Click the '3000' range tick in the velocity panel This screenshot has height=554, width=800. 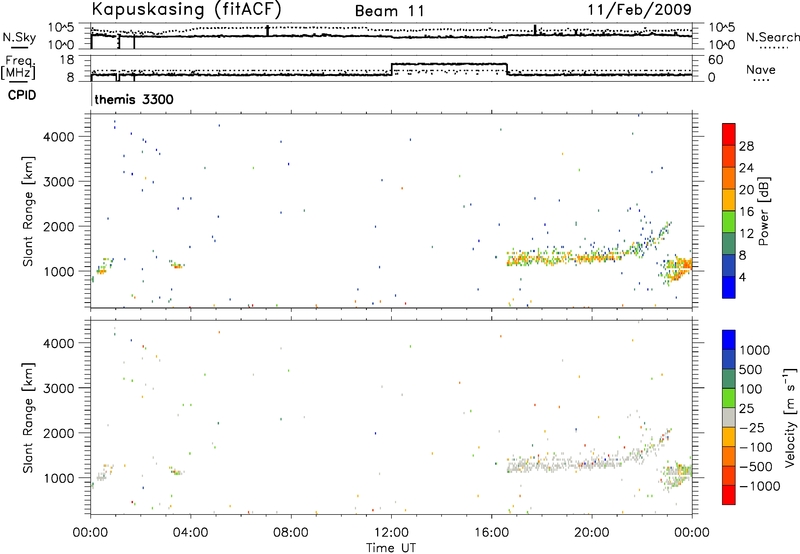(59, 388)
